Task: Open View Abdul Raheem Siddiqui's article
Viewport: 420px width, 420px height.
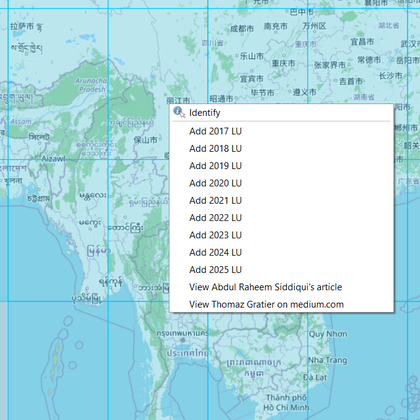Action: (282, 287)
